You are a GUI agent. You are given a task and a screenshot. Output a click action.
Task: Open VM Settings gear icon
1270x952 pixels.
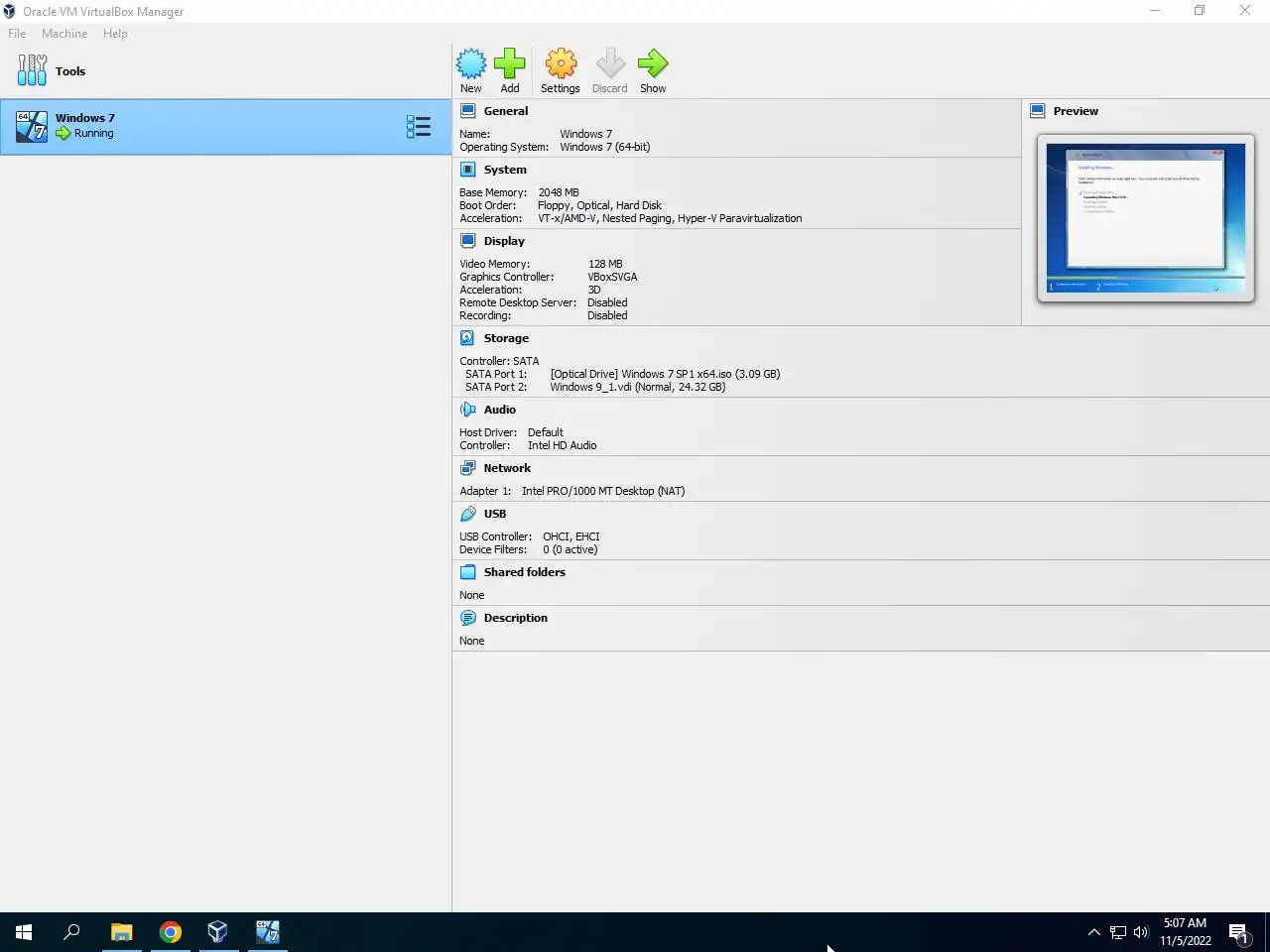tap(561, 63)
